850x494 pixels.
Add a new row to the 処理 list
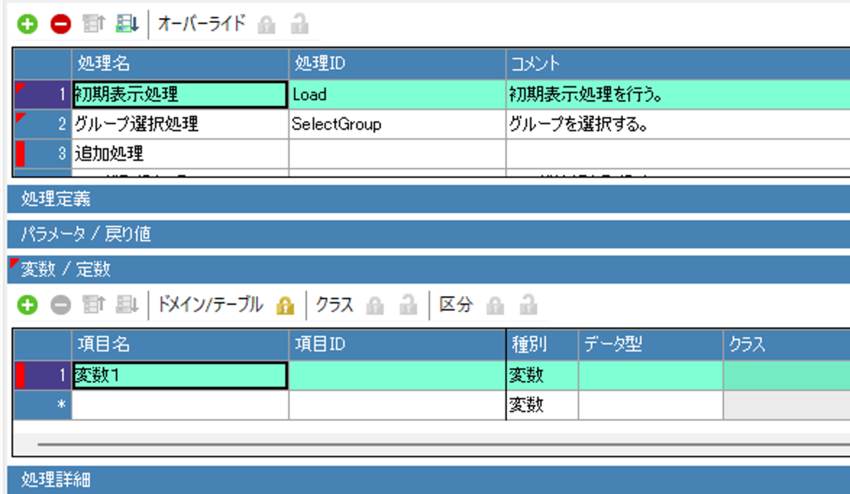pos(27,24)
